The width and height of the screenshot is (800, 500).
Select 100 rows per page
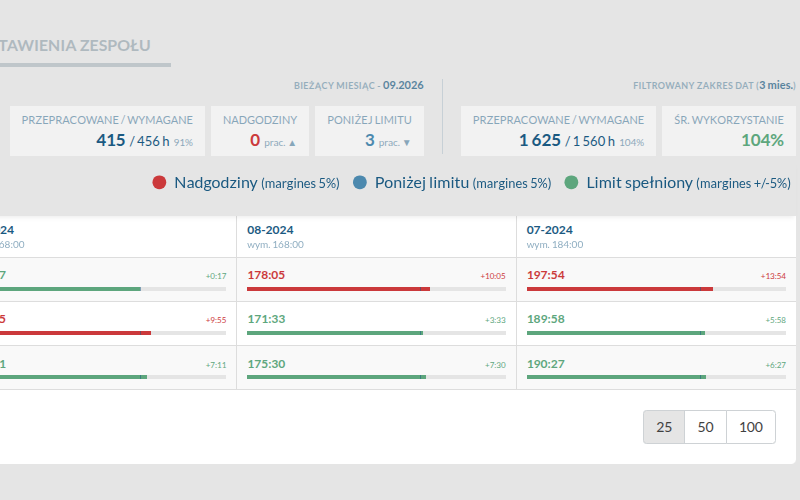click(x=751, y=427)
